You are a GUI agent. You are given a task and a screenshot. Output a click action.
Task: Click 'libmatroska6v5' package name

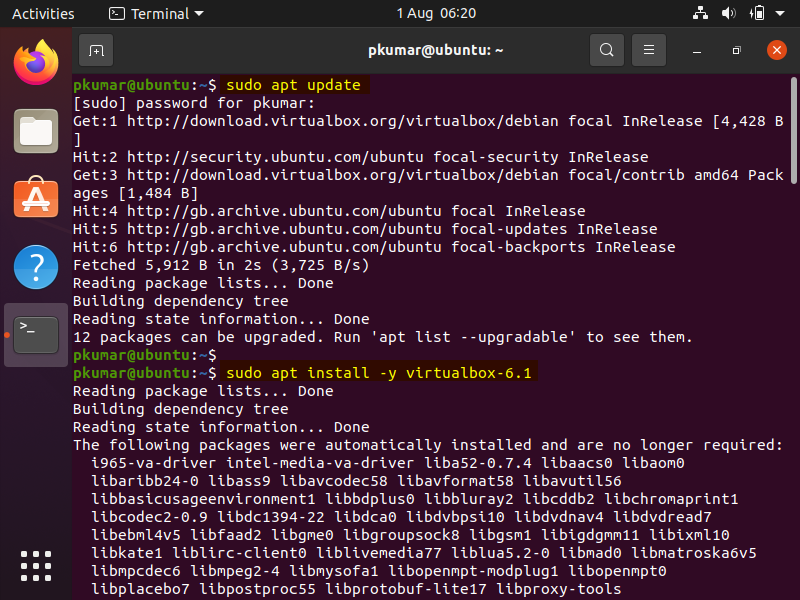[694, 553]
